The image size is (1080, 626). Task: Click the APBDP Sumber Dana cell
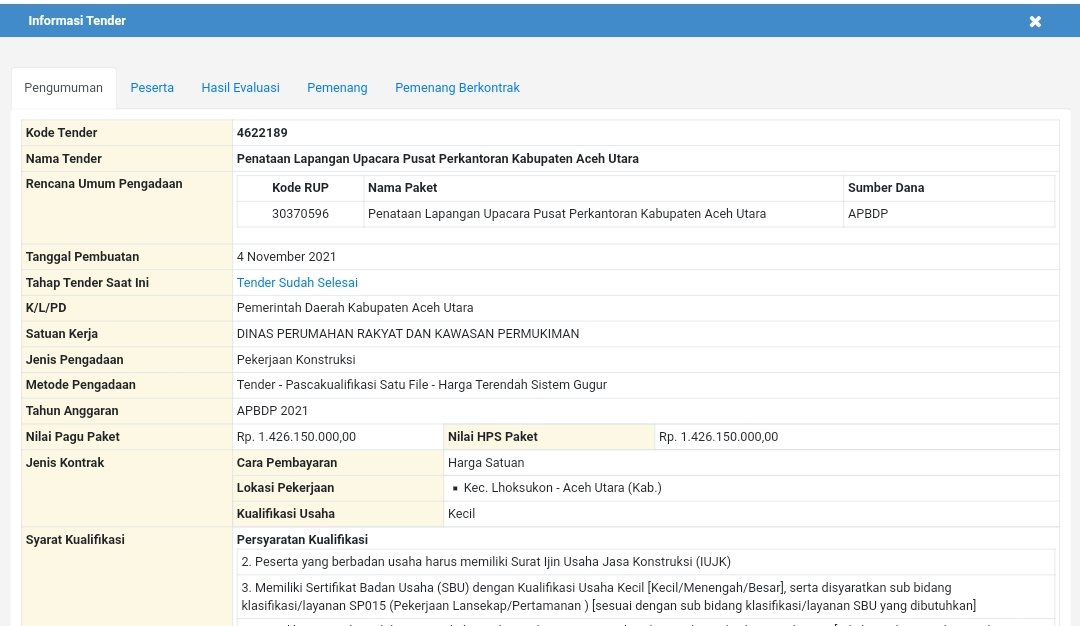868,213
